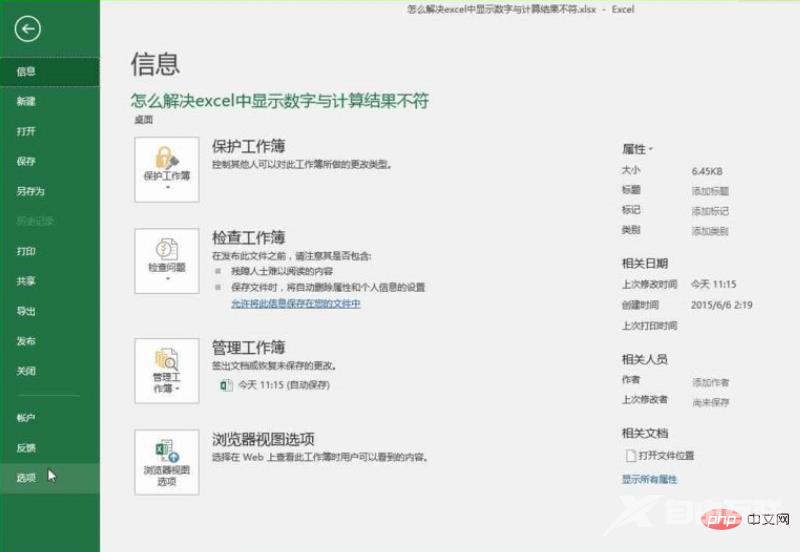Click the 允许将此信息保存在您的文件中 link

pos(296,303)
